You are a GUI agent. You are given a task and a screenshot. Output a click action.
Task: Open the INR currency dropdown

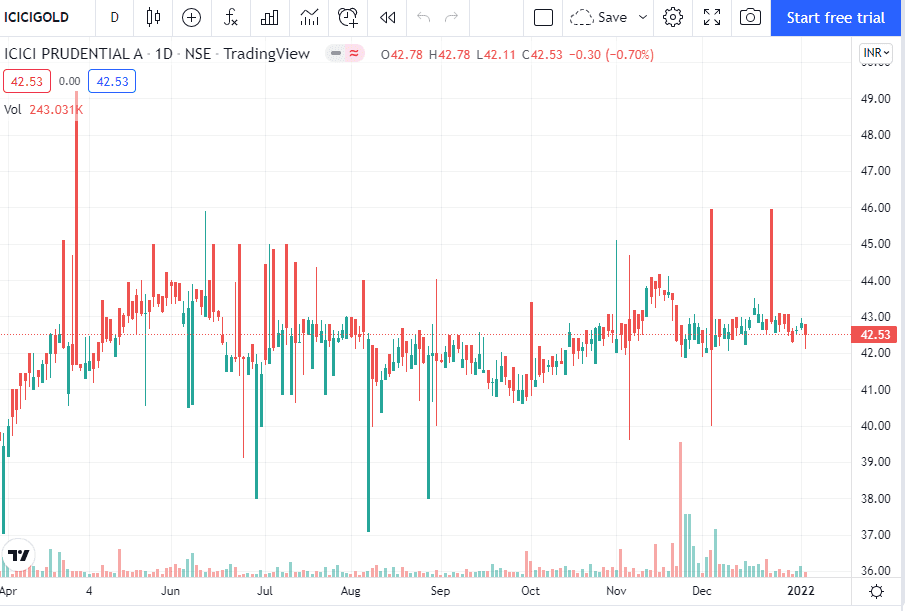coord(876,53)
